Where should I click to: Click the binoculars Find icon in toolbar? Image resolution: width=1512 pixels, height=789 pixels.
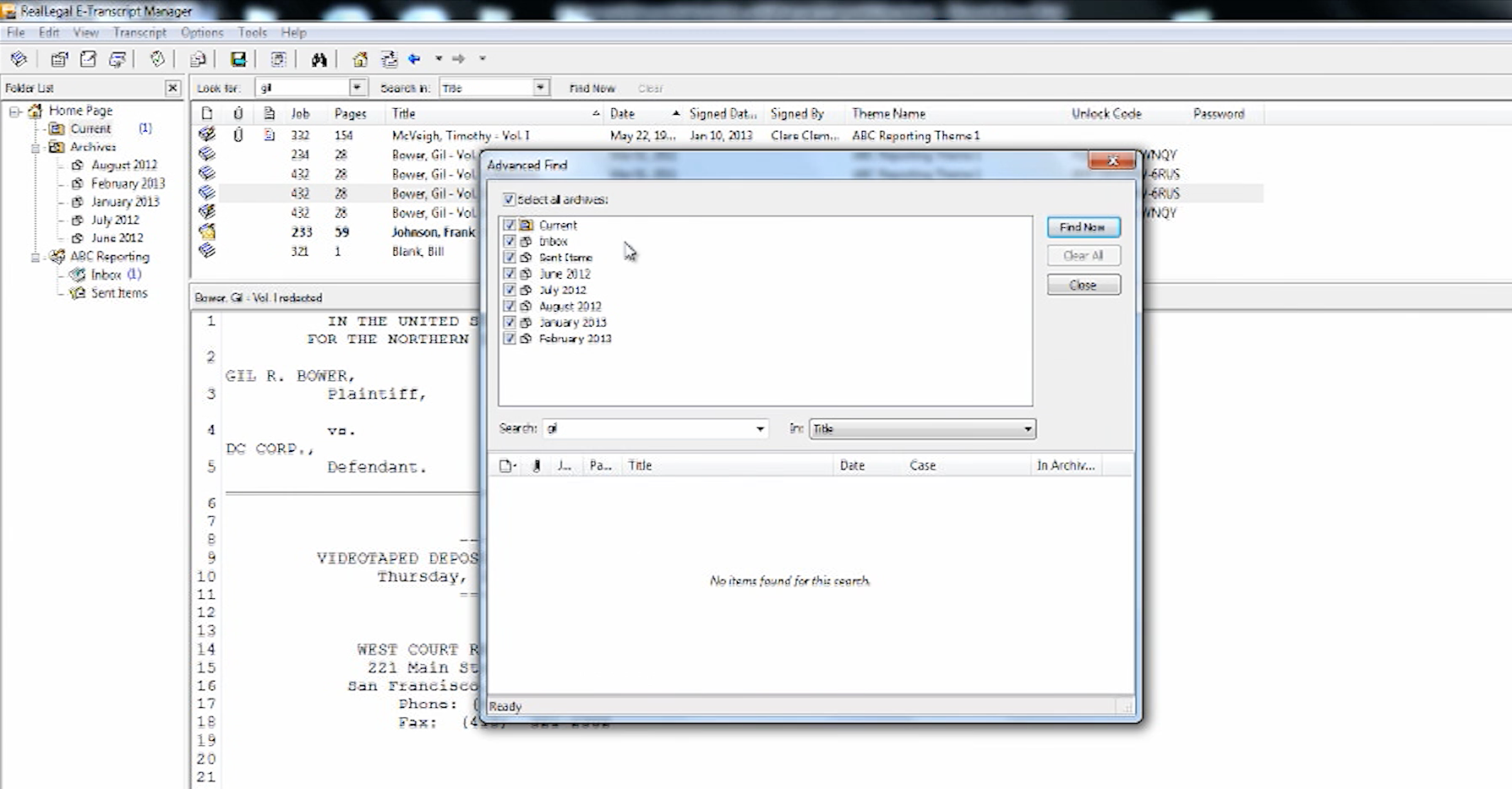point(319,59)
